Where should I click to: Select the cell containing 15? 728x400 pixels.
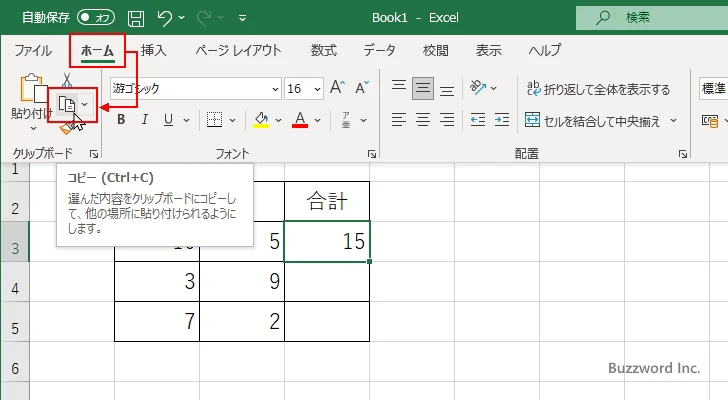point(327,241)
